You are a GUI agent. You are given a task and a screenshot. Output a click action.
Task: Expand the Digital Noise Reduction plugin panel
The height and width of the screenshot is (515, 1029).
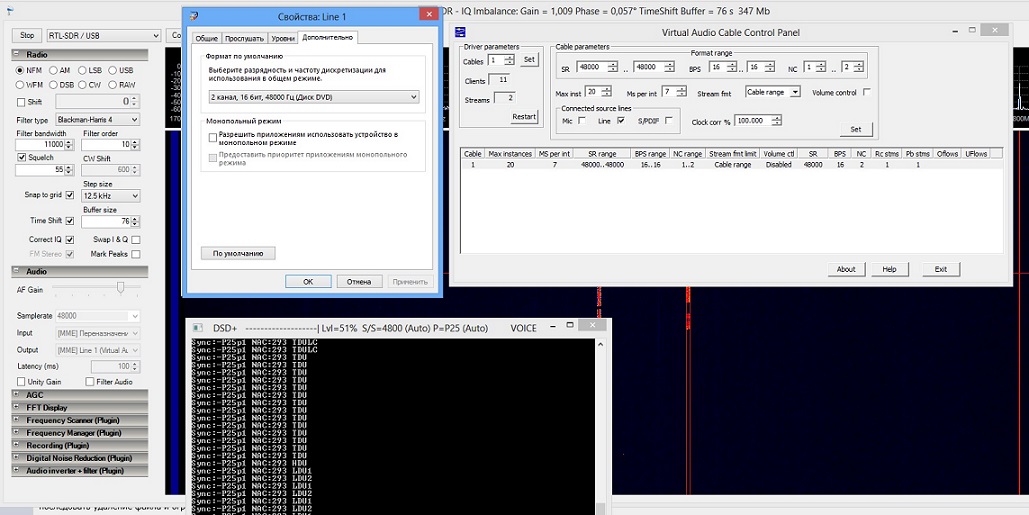click(79, 458)
